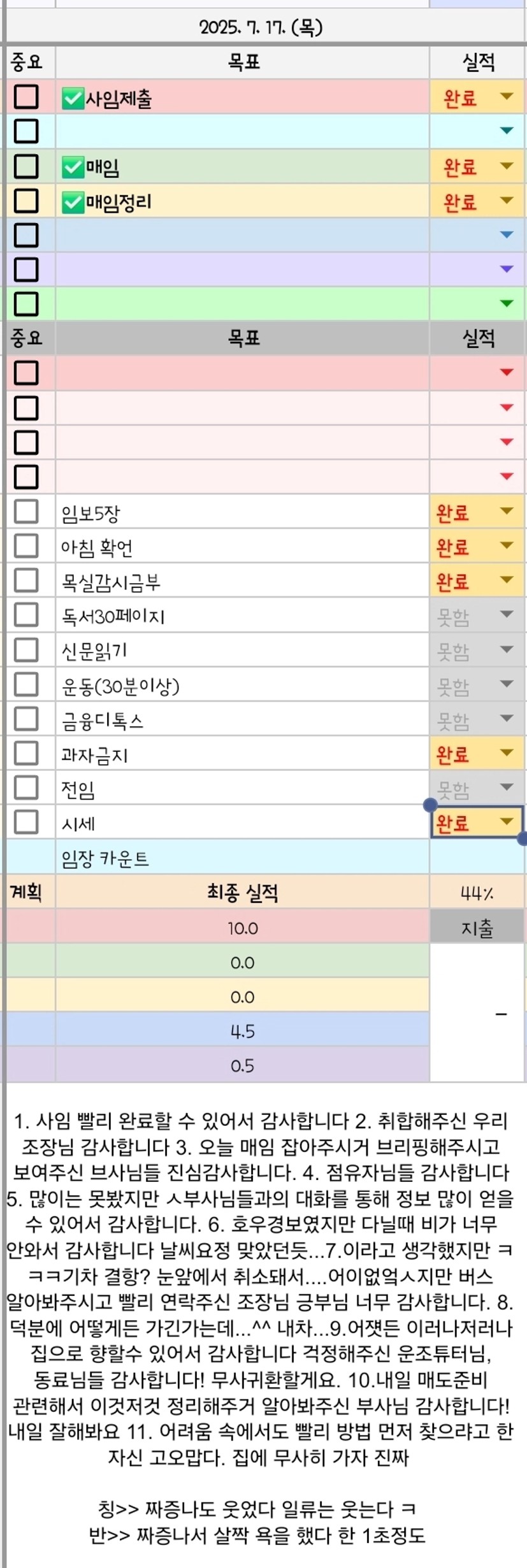Select the 최종 실적 44% cell
The height and width of the screenshot is (1568, 527).
point(477,893)
